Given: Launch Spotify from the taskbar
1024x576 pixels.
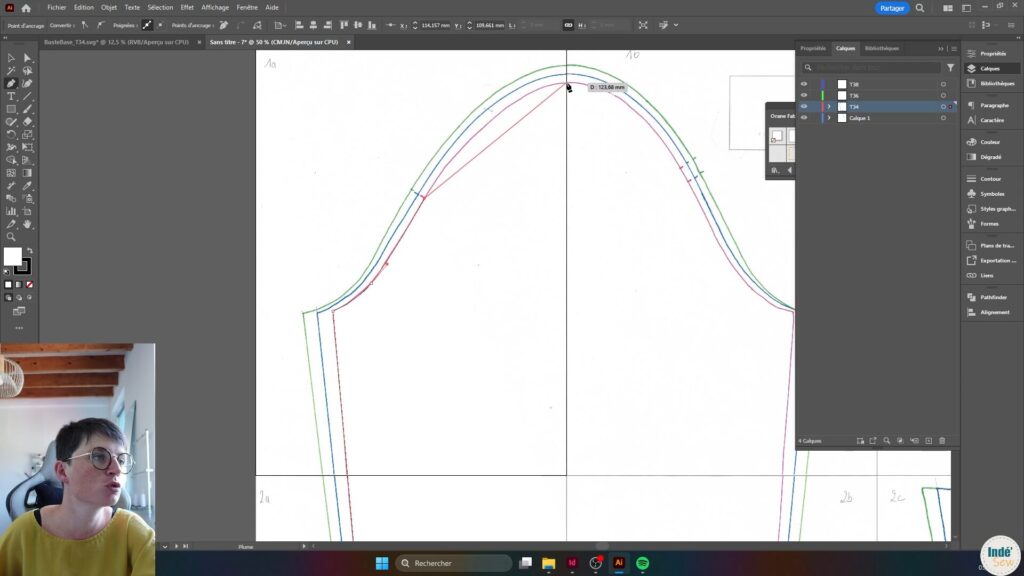Looking at the screenshot, I should (642, 563).
